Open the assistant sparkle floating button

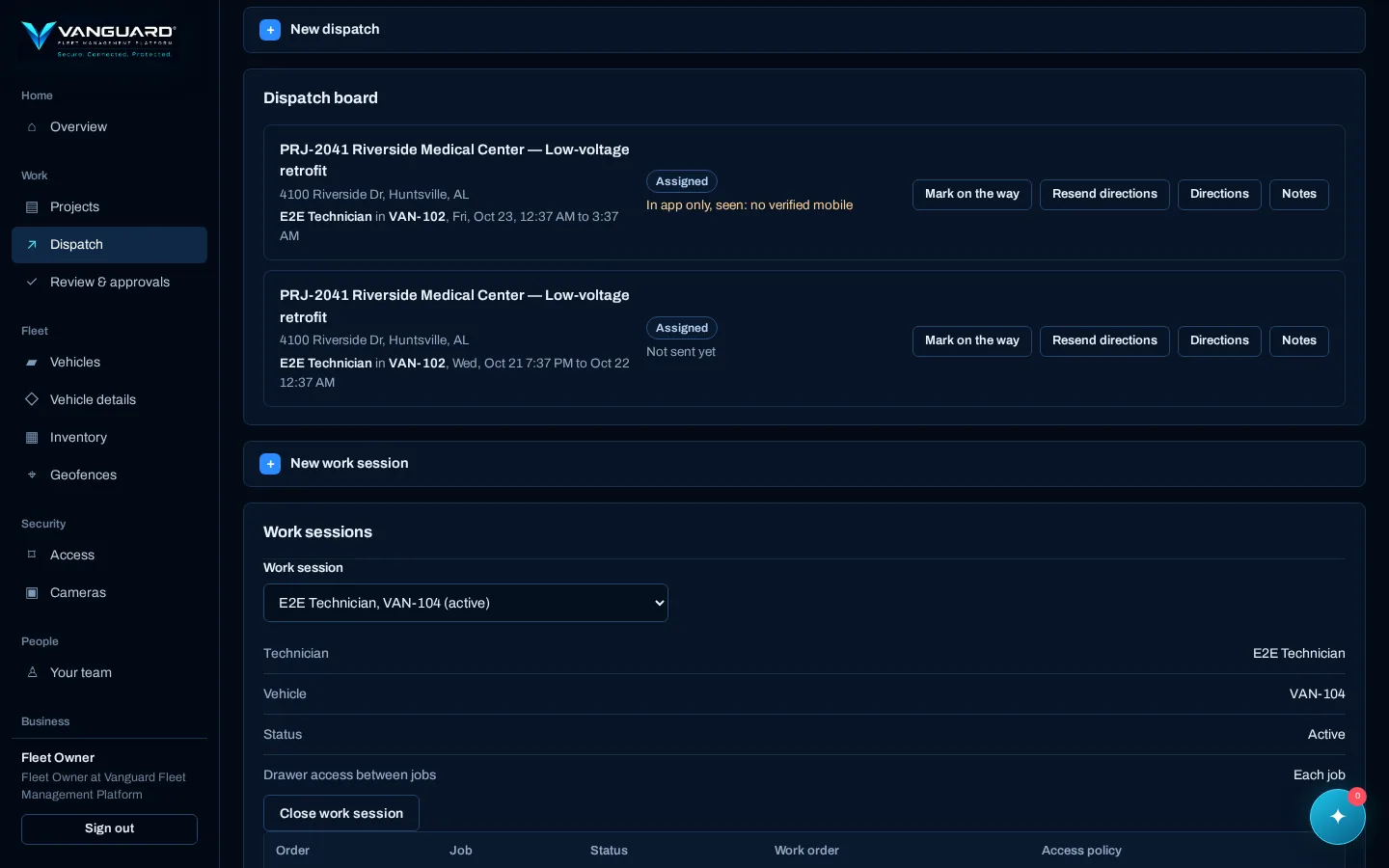pos(1338,817)
